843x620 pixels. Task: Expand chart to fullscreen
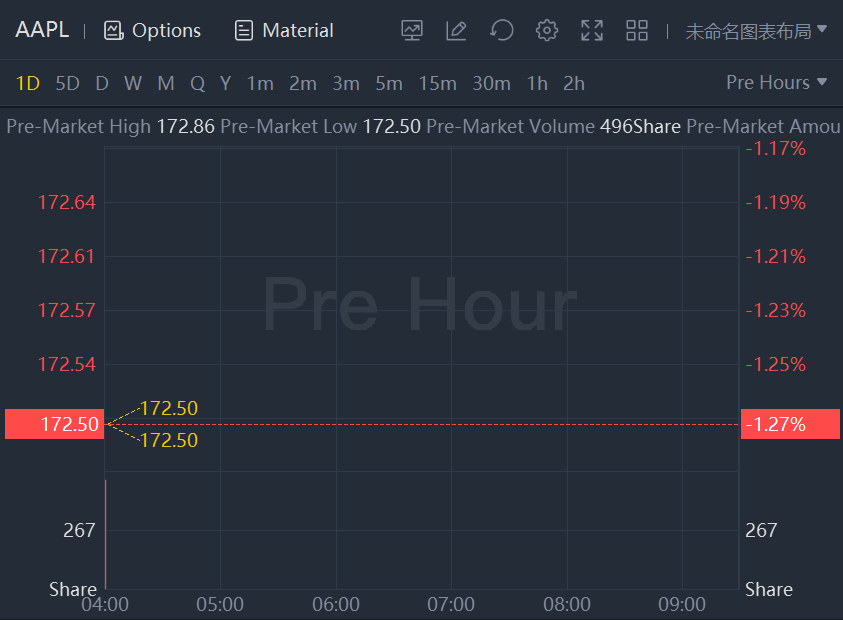(592, 31)
